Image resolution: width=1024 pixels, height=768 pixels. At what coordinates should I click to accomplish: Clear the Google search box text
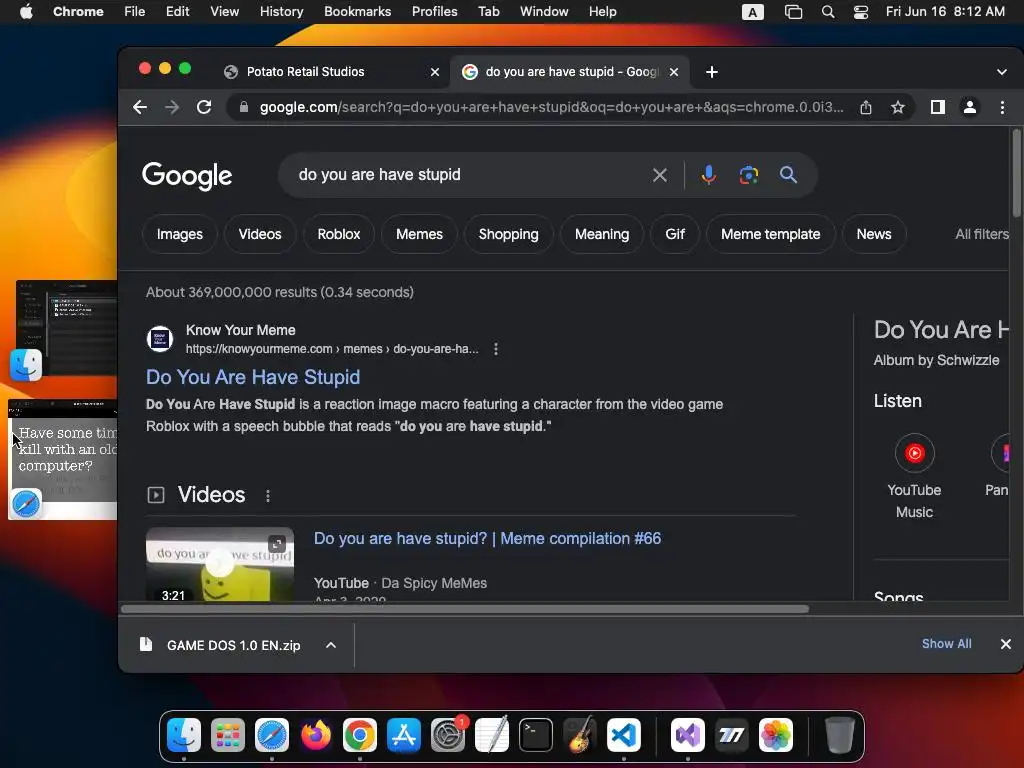pyautogui.click(x=660, y=175)
